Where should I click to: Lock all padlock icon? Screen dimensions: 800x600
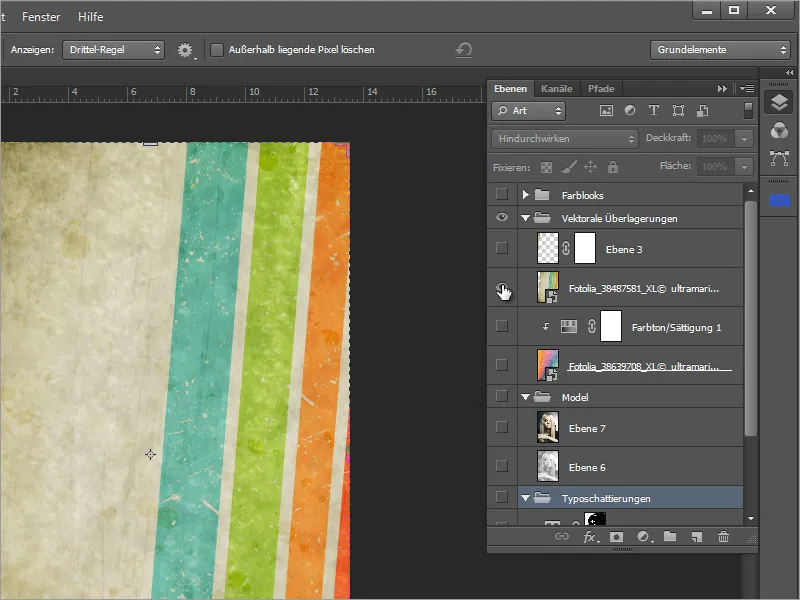tap(613, 167)
